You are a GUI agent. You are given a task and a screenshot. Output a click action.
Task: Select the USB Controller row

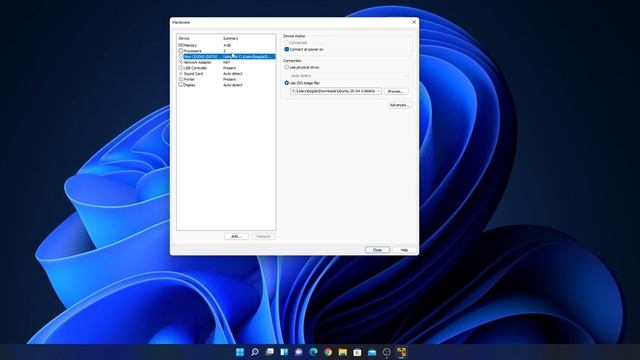(226, 68)
